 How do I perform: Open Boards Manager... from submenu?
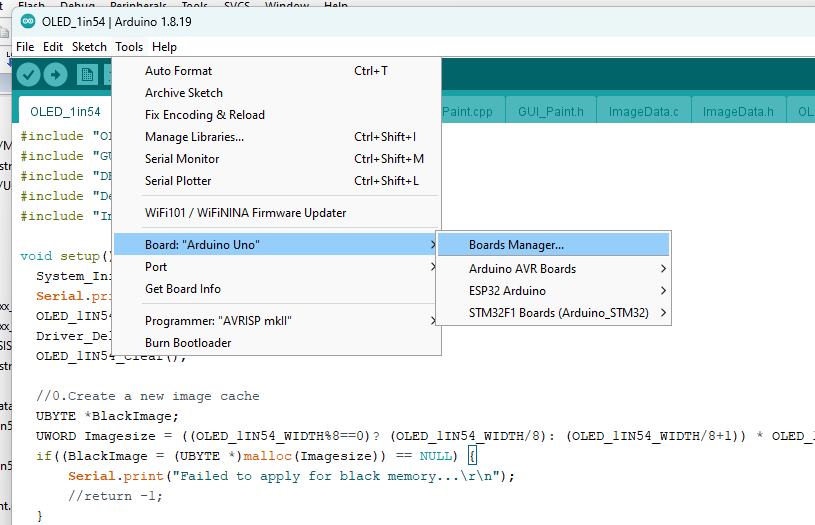tap(554, 244)
